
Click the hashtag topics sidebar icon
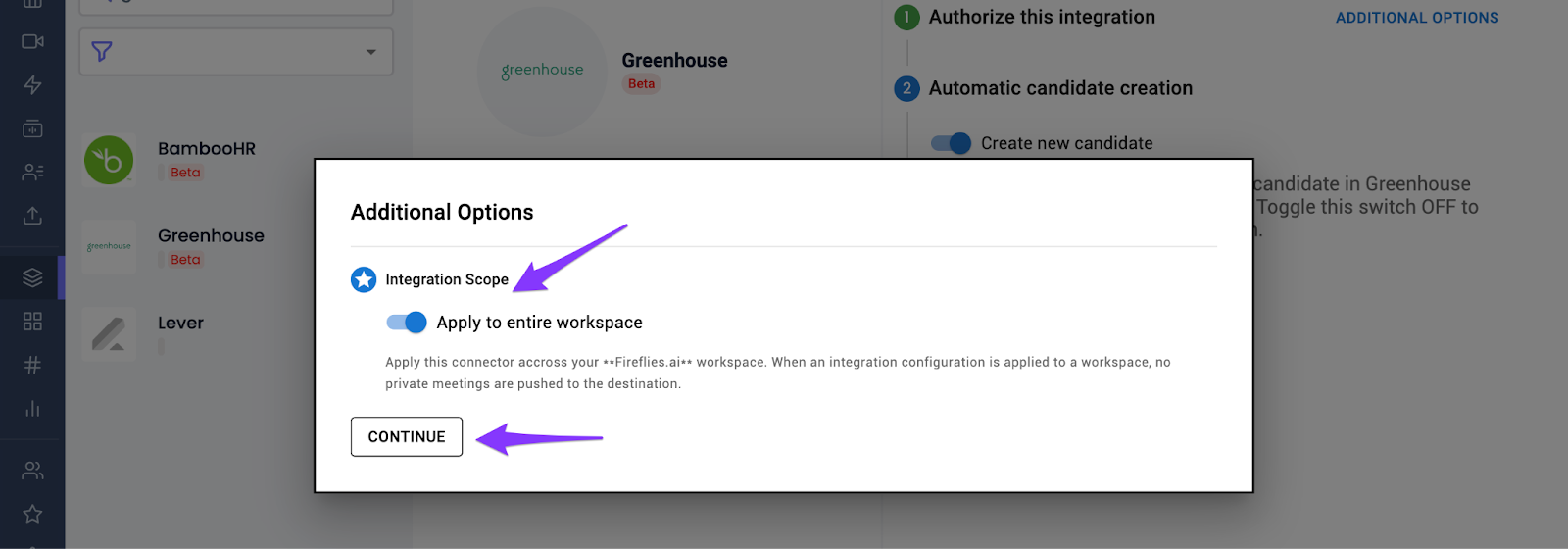pyautogui.click(x=32, y=365)
